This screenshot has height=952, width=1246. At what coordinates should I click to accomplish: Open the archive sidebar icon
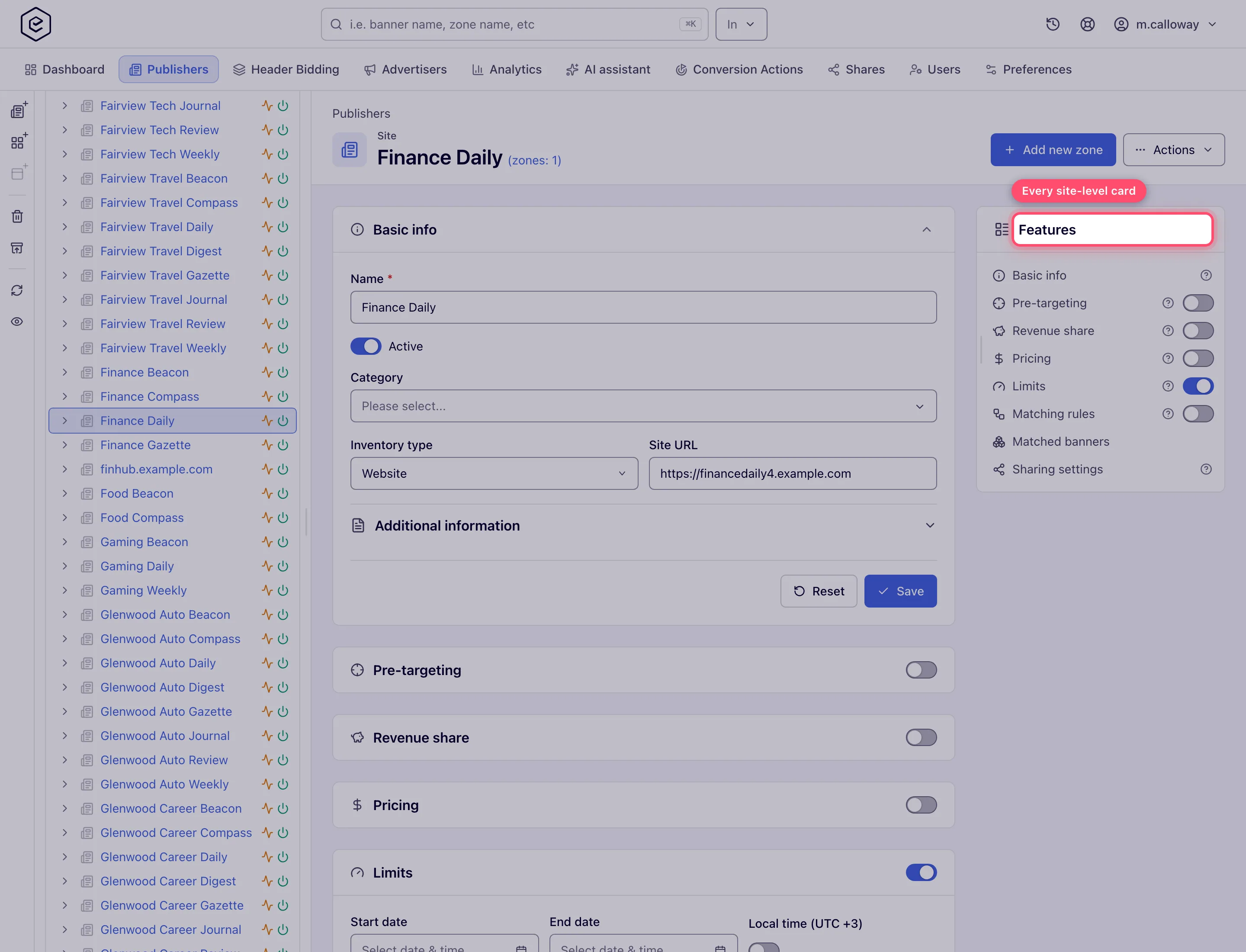coord(18,248)
